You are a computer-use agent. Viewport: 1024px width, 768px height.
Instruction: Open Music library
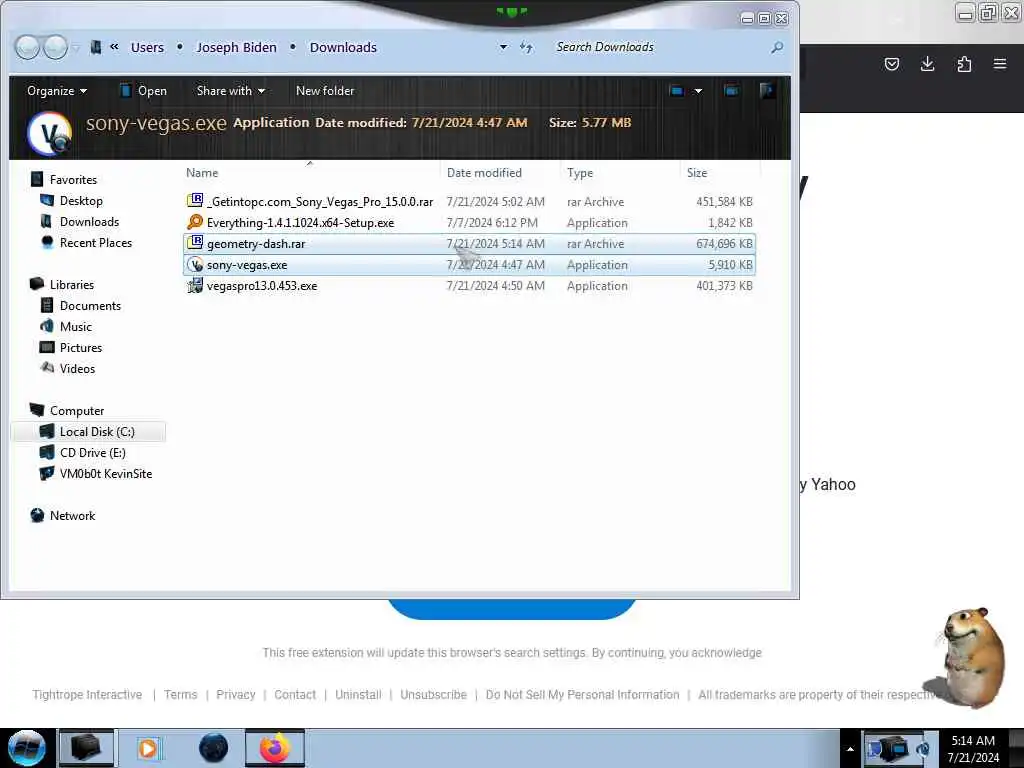pyautogui.click(x=76, y=327)
